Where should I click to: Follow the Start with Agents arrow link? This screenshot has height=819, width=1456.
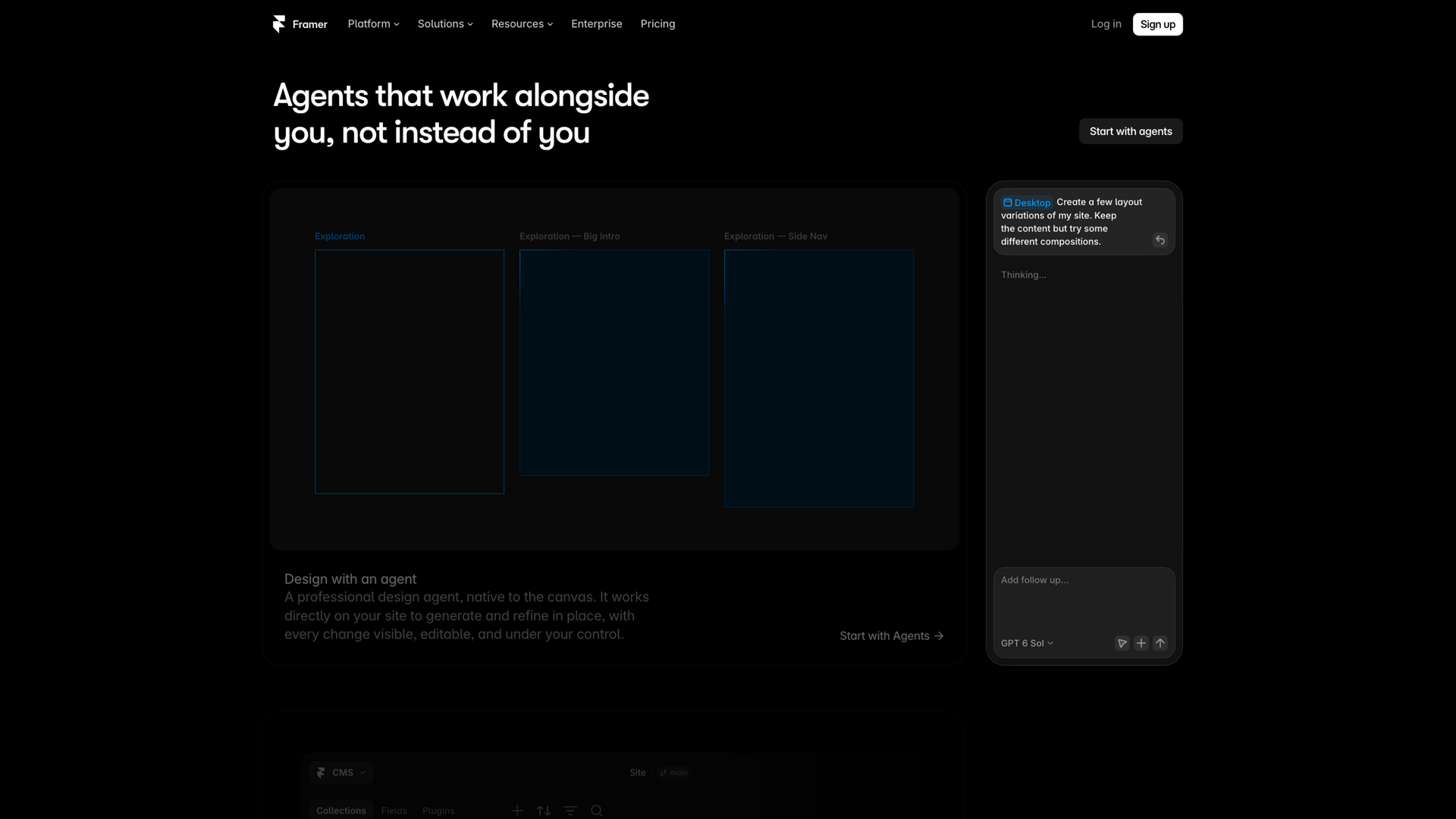point(891,636)
